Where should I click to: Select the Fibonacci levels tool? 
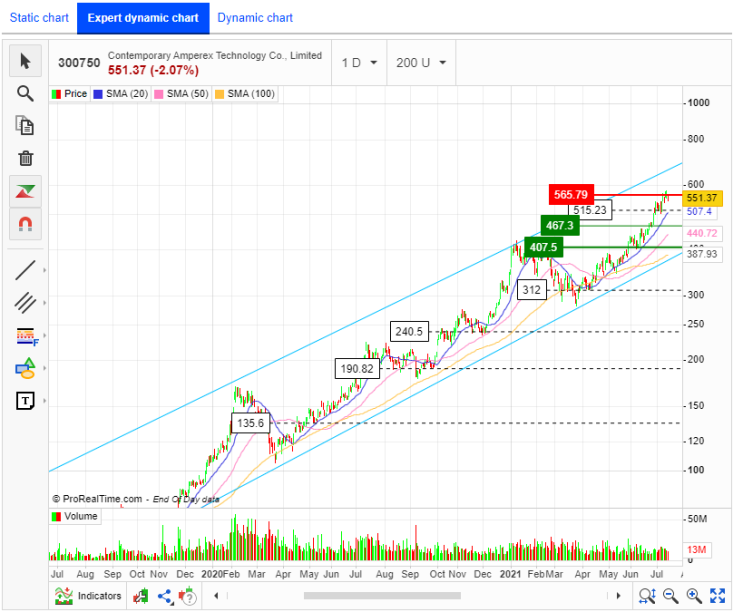tap(27, 336)
